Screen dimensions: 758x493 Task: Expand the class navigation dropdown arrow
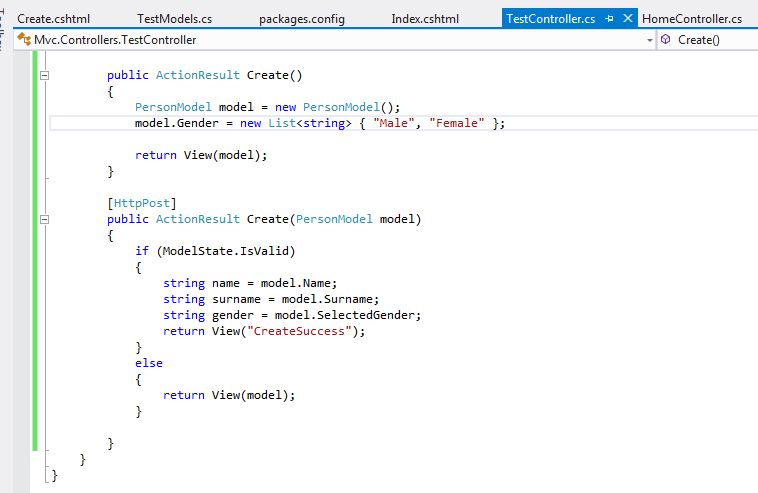pyautogui.click(x=649, y=40)
